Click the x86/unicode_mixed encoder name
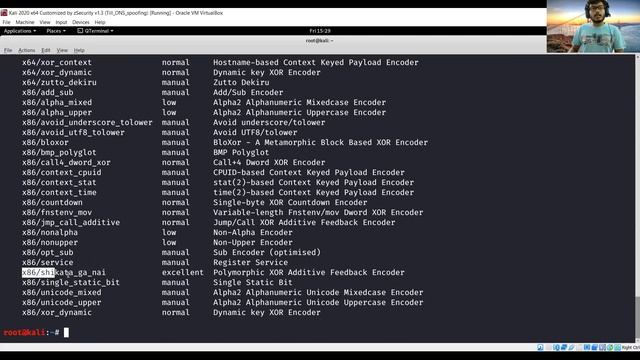Image resolution: width=640 pixels, height=360 pixels. pos(62,292)
